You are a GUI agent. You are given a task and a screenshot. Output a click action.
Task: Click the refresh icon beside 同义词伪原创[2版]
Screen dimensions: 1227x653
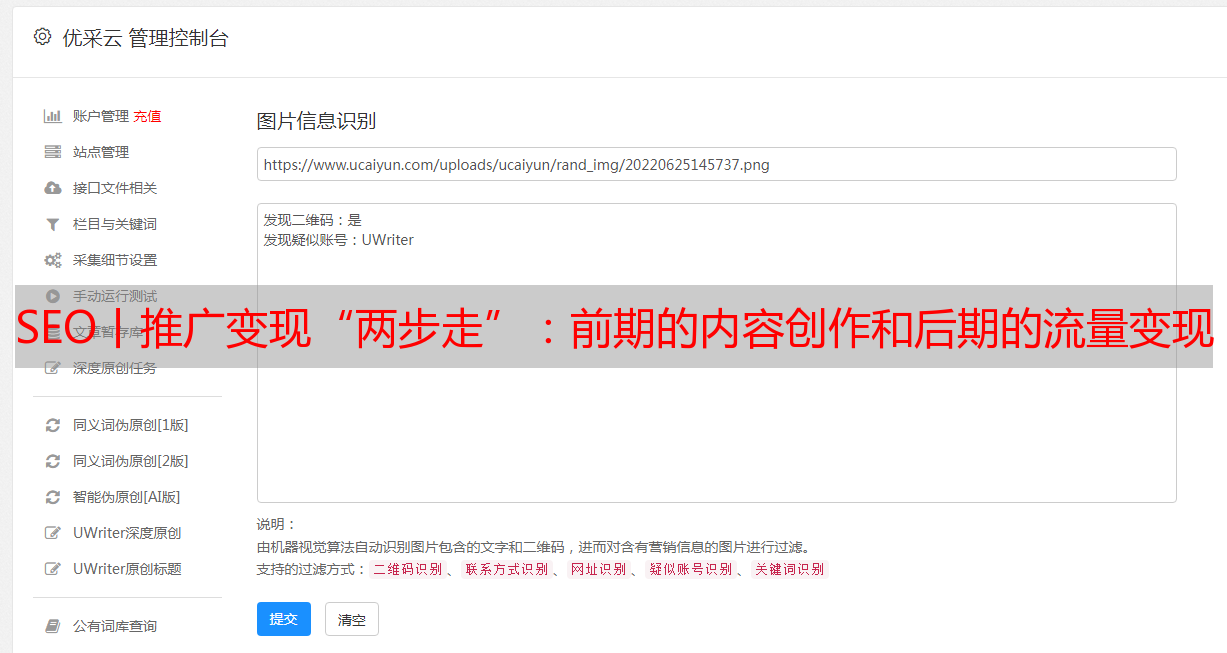[x=53, y=461]
